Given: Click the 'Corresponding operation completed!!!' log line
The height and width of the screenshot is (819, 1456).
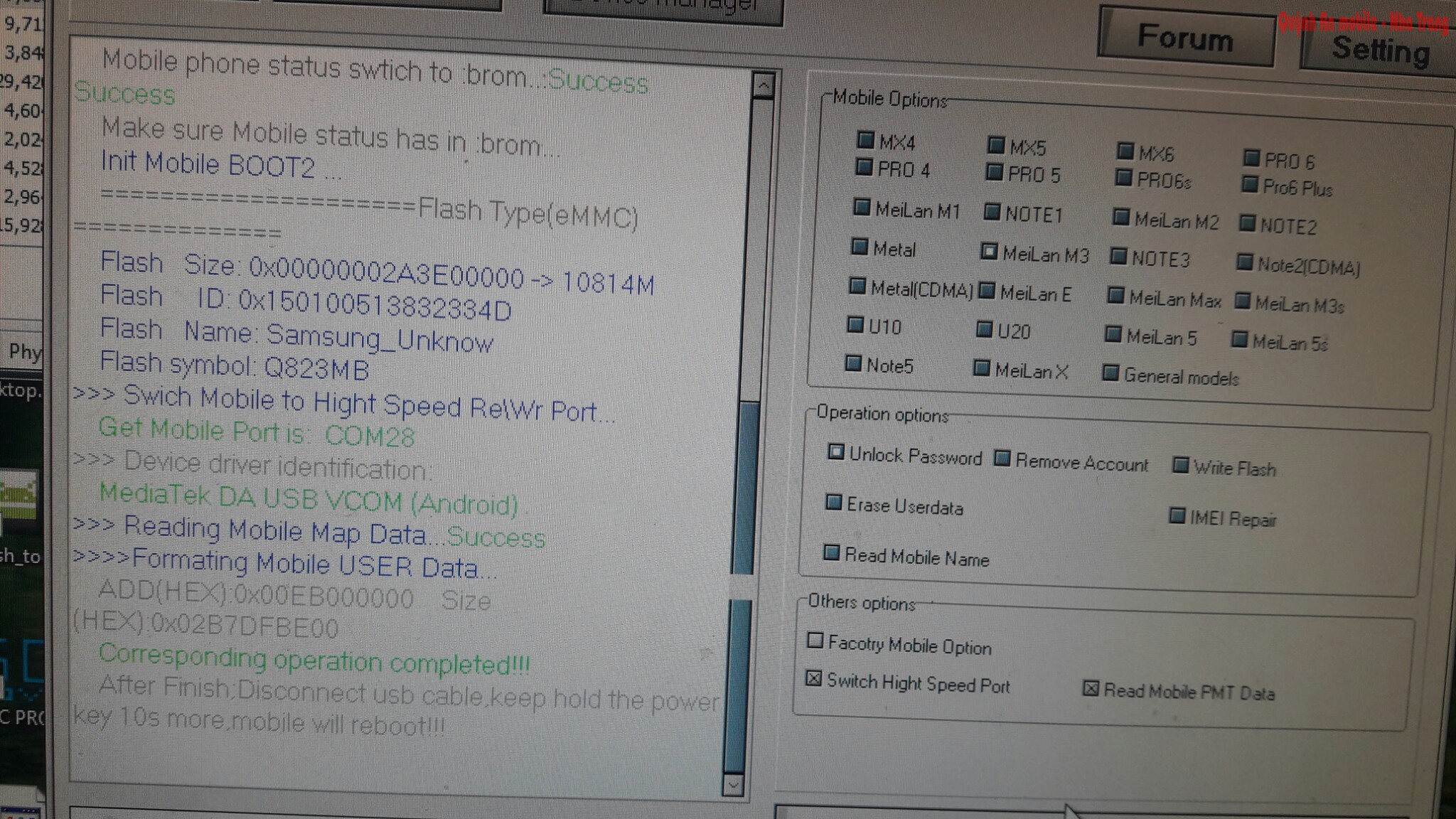Looking at the screenshot, I should click(x=314, y=659).
